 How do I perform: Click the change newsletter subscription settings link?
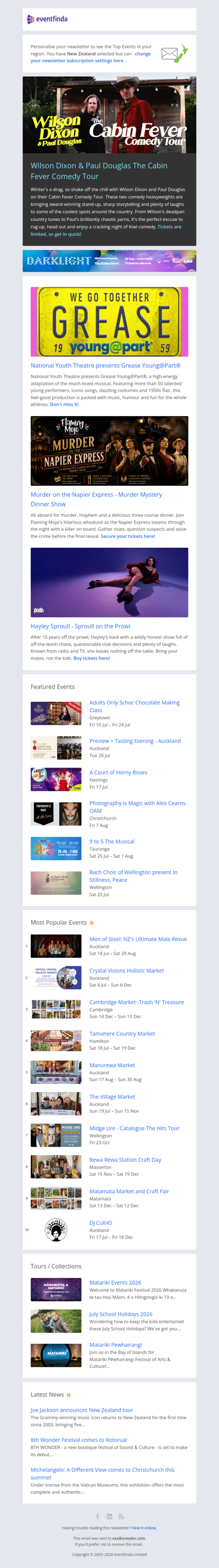click(x=91, y=57)
